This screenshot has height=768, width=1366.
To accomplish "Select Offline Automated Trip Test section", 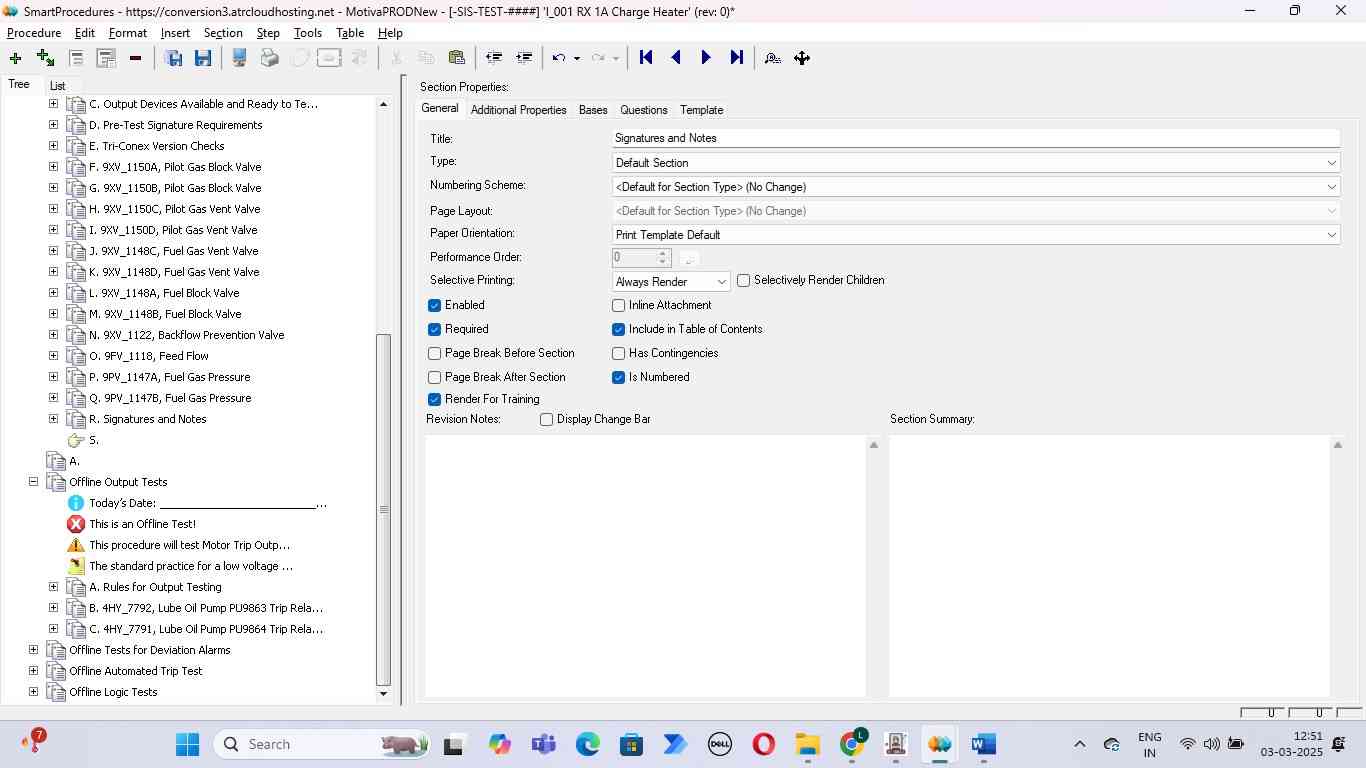I will coord(135,671).
